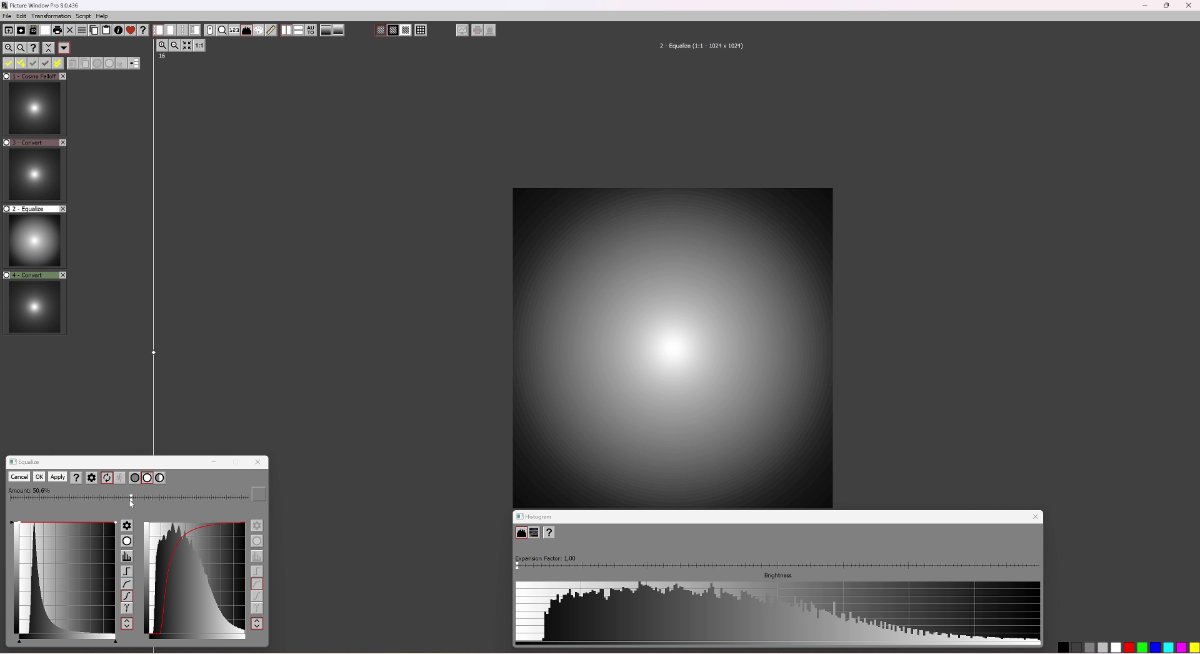Click the red heart icon in toolbar
The width and height of the screenshot is (1200, 654).
point(130,30)
